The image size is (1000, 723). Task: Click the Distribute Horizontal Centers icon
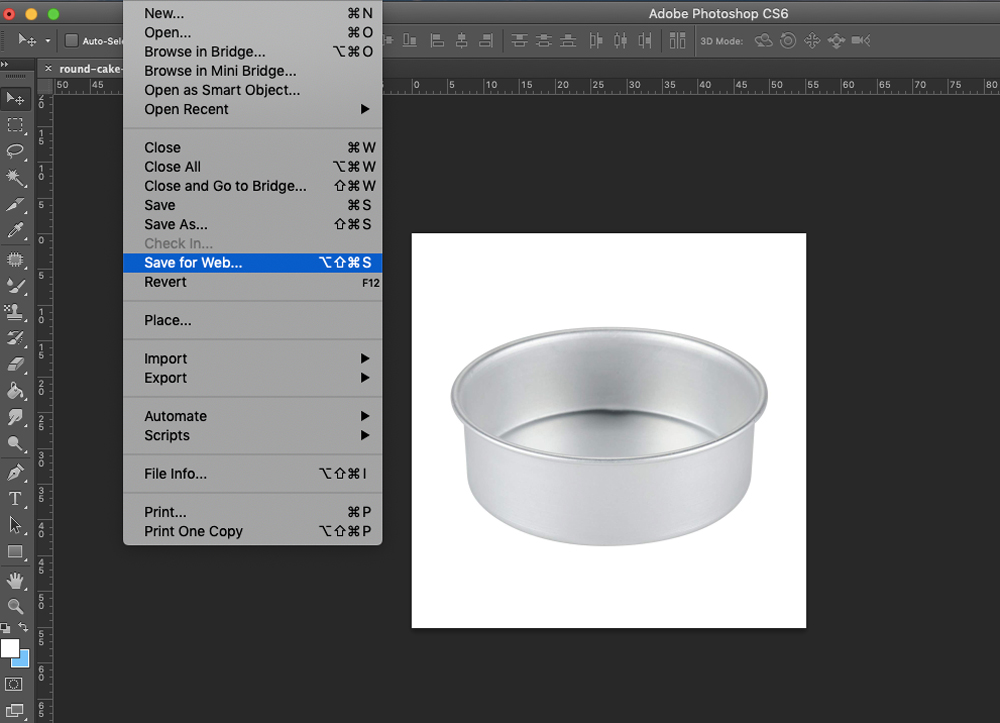coord(620,41)
